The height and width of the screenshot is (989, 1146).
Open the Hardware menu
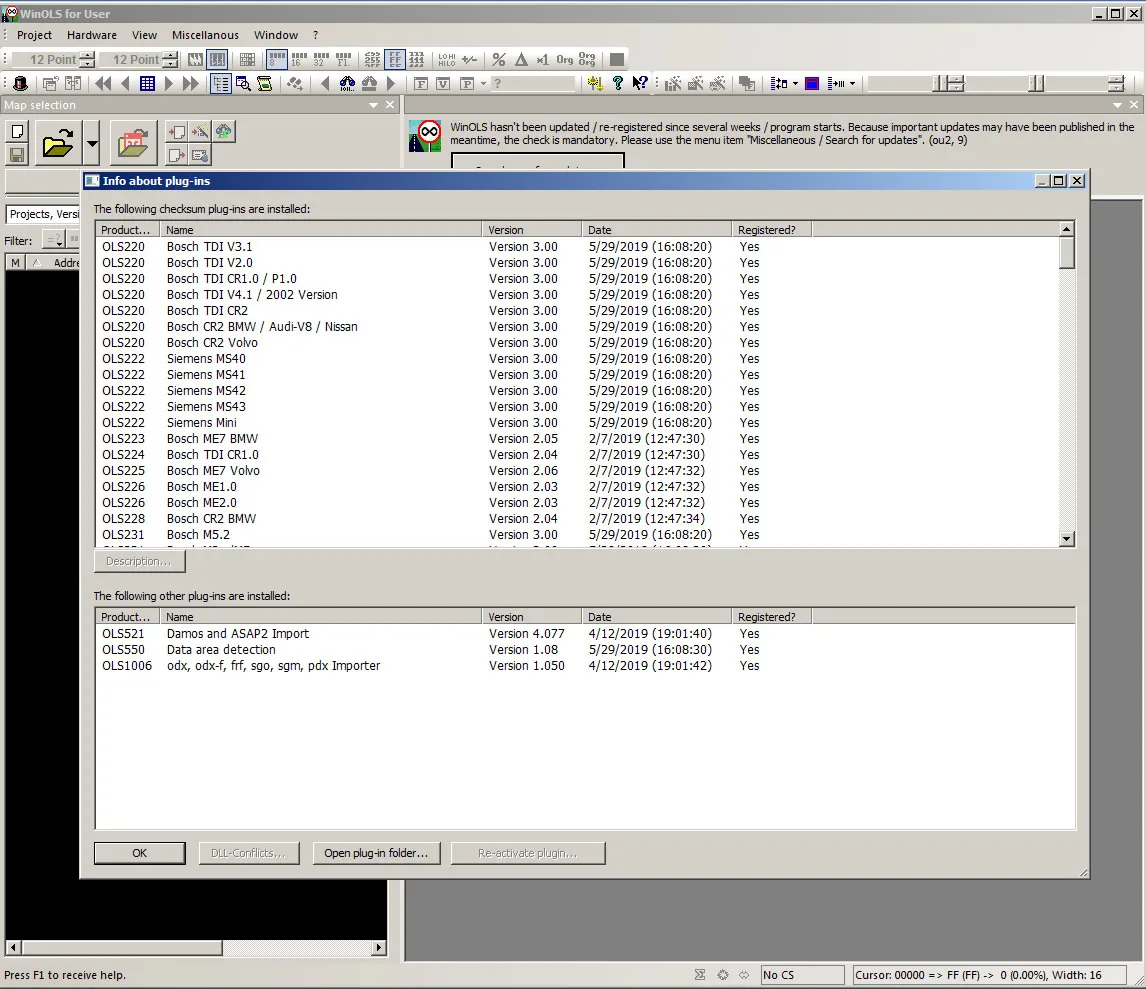(91, 35)
